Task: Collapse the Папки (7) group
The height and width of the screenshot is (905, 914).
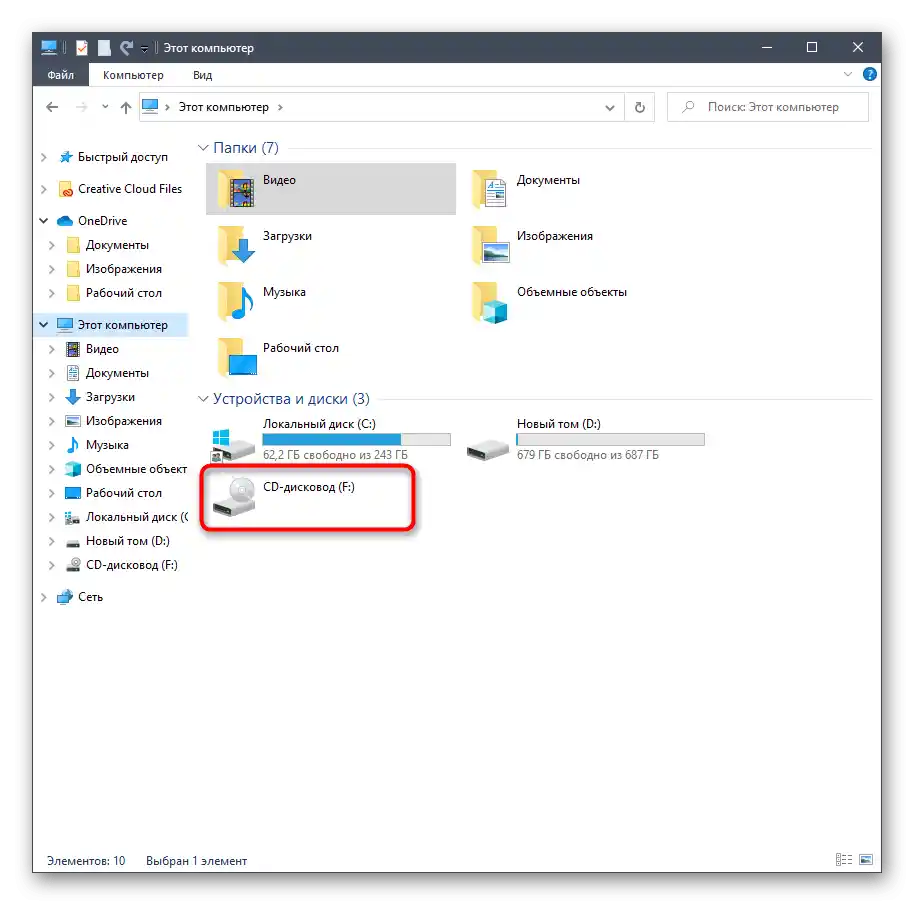Action: coord(203,148)
